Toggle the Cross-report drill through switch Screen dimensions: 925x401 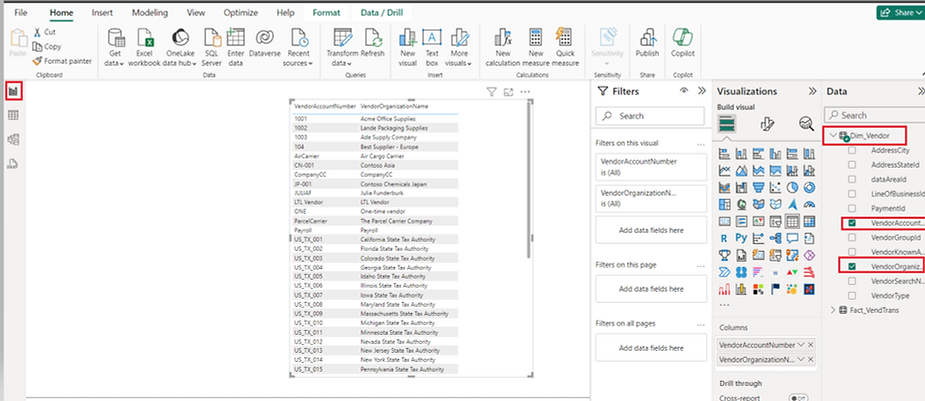[798, 398]
